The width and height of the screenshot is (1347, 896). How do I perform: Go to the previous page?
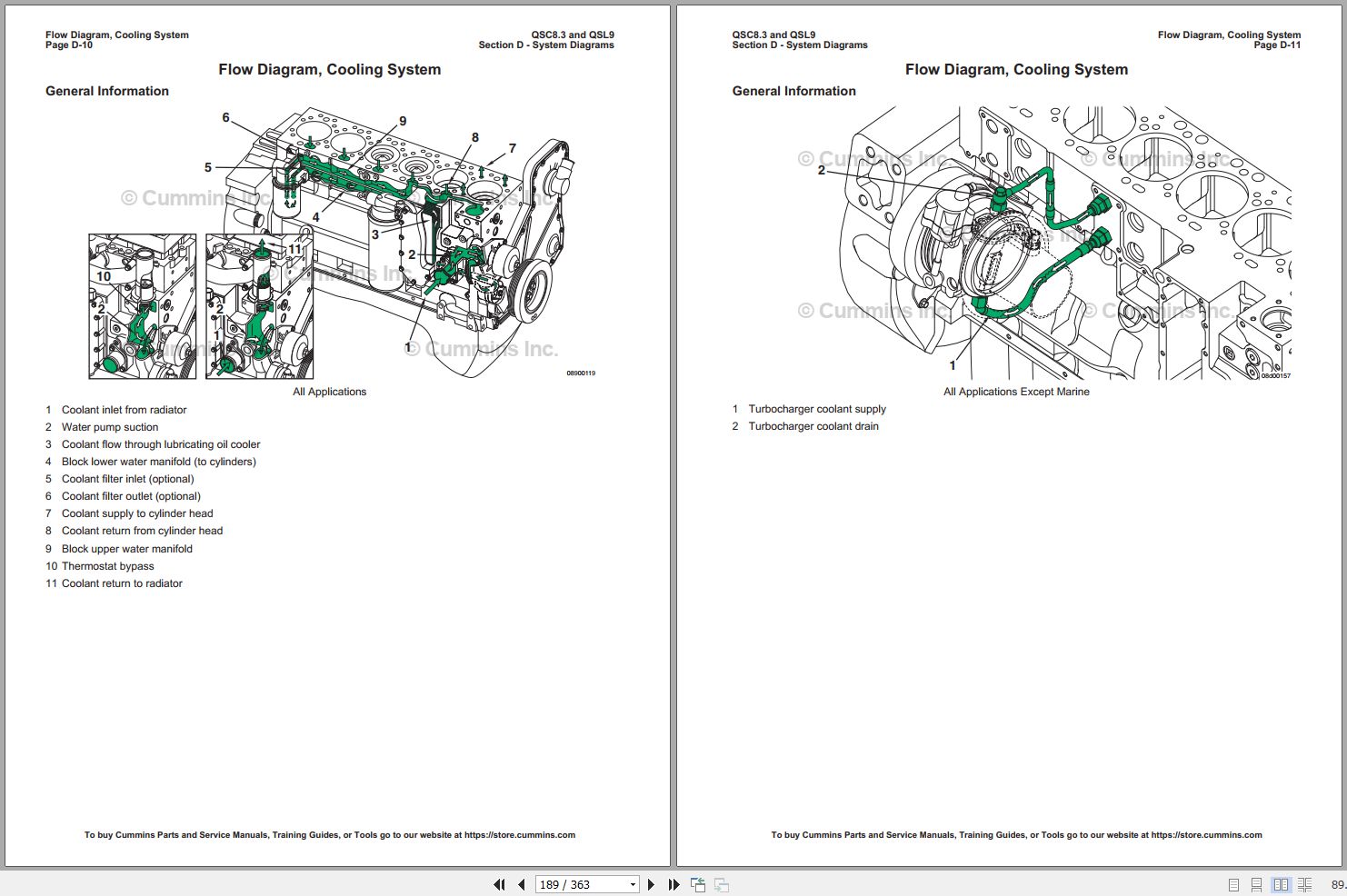(x=522, y=884)
